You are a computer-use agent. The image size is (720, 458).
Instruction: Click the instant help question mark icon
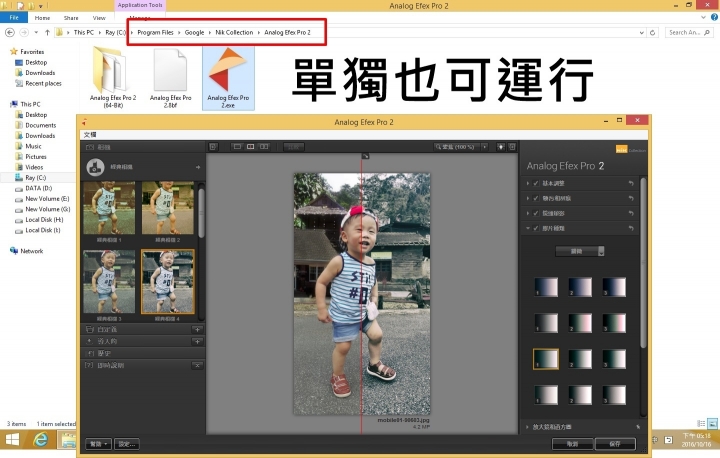[90, 365]
